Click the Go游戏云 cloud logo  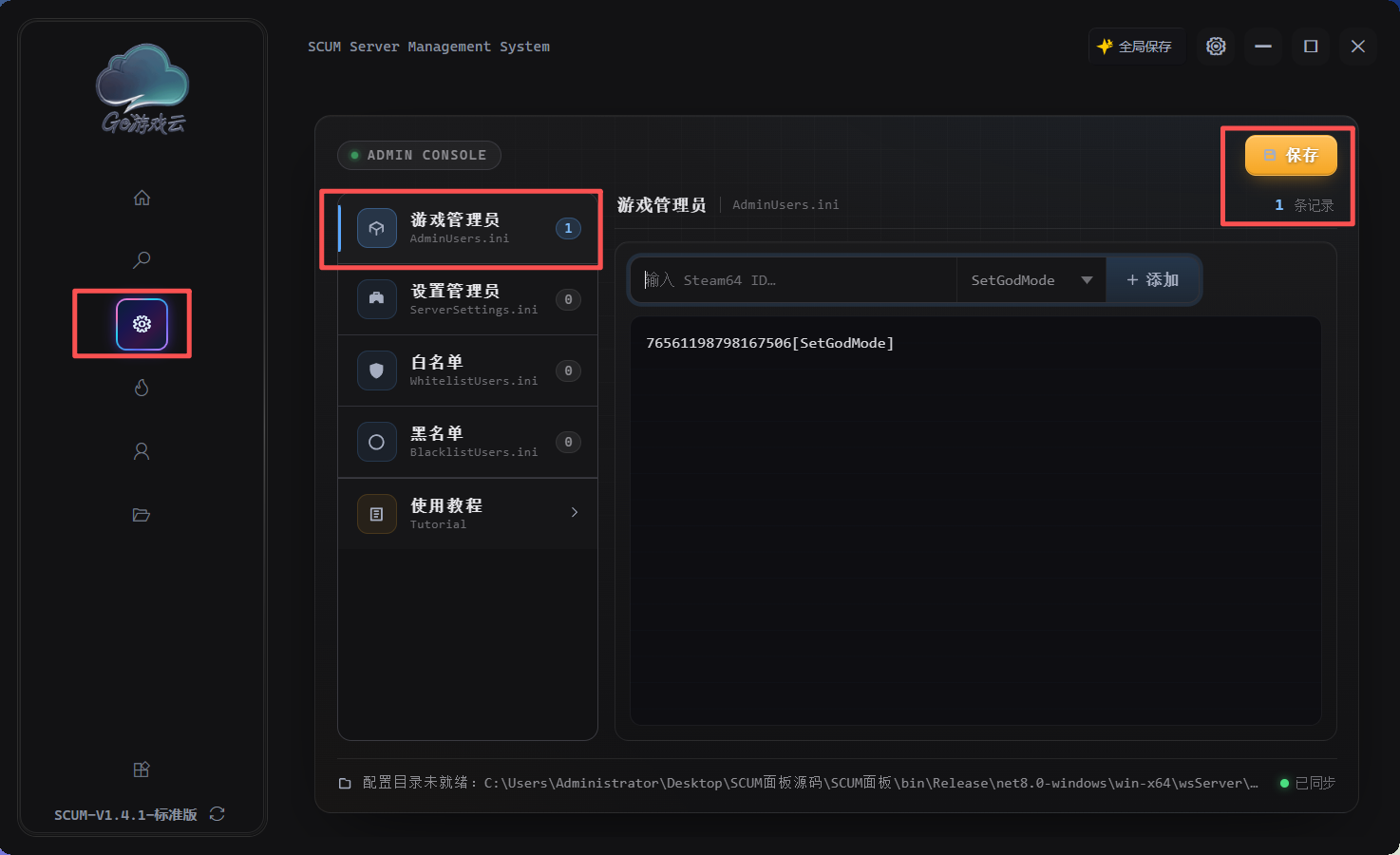click(142, 88)
